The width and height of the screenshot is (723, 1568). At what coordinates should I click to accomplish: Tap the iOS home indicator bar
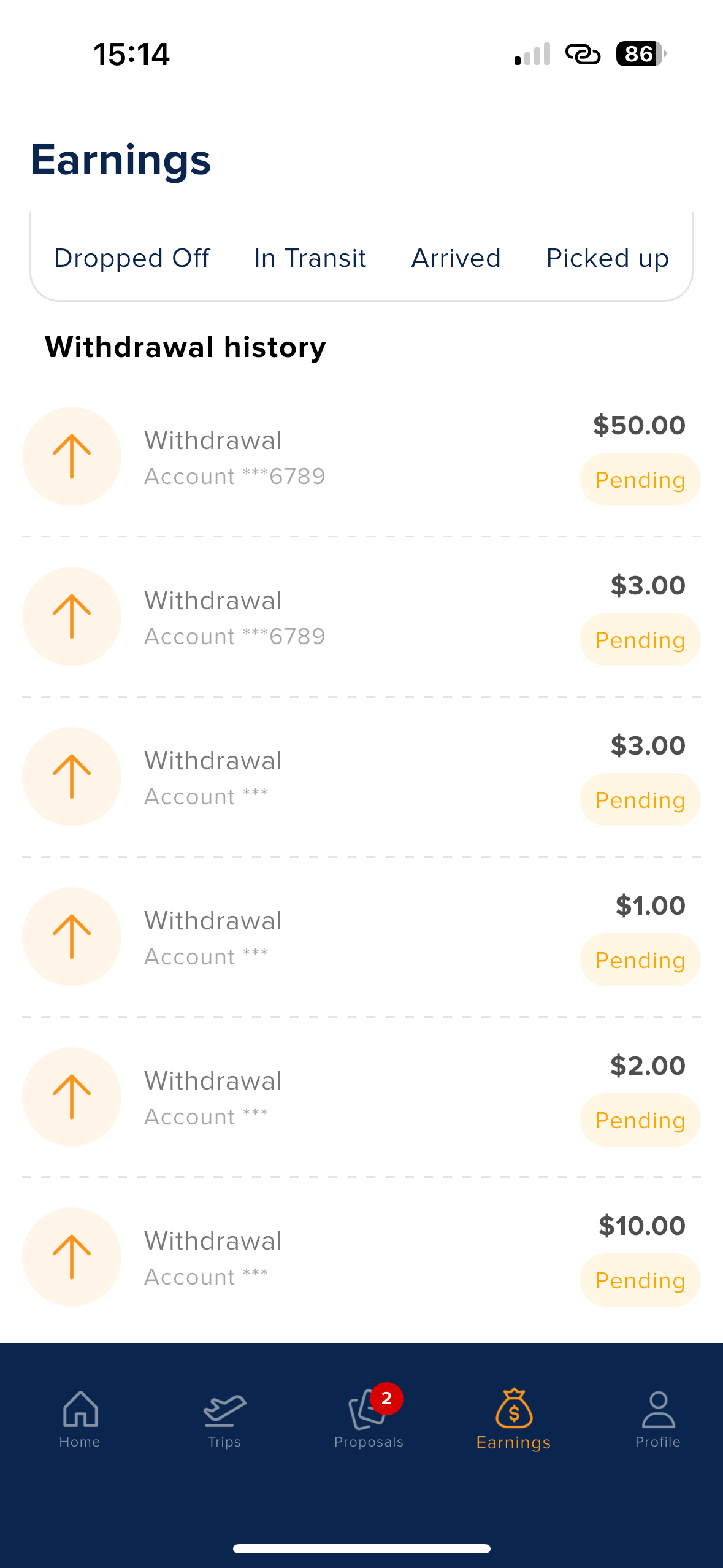362,1548
